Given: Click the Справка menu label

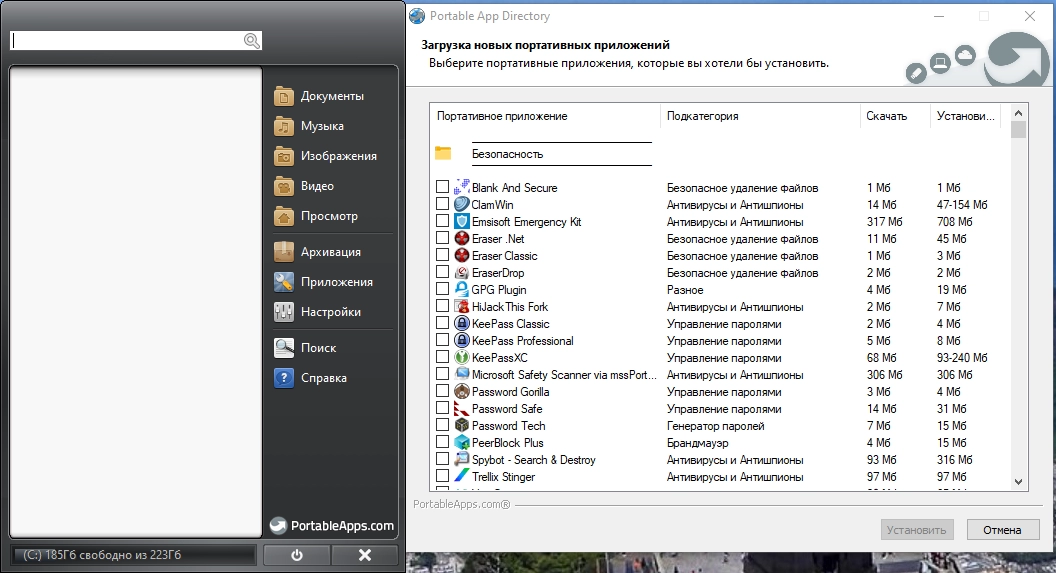Looking at the screenshot, I should (x=323, y=378).
